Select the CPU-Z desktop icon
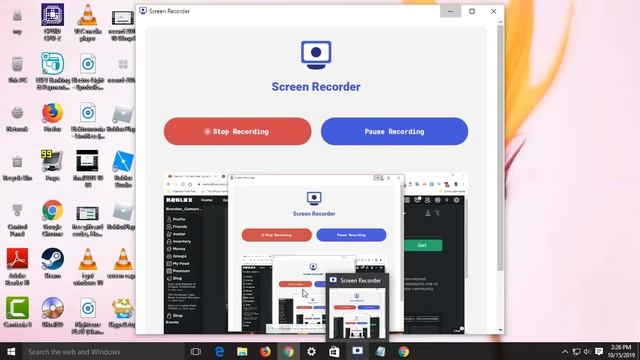 (52, 22)
